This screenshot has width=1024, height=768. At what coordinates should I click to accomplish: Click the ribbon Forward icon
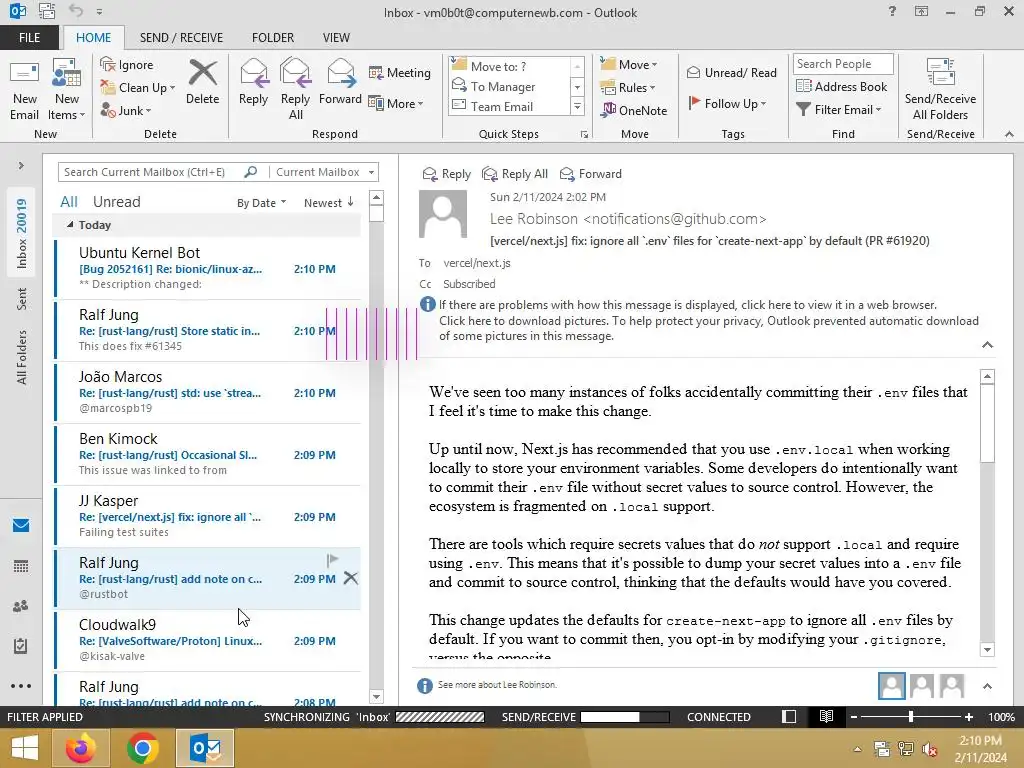coord(340,82)
